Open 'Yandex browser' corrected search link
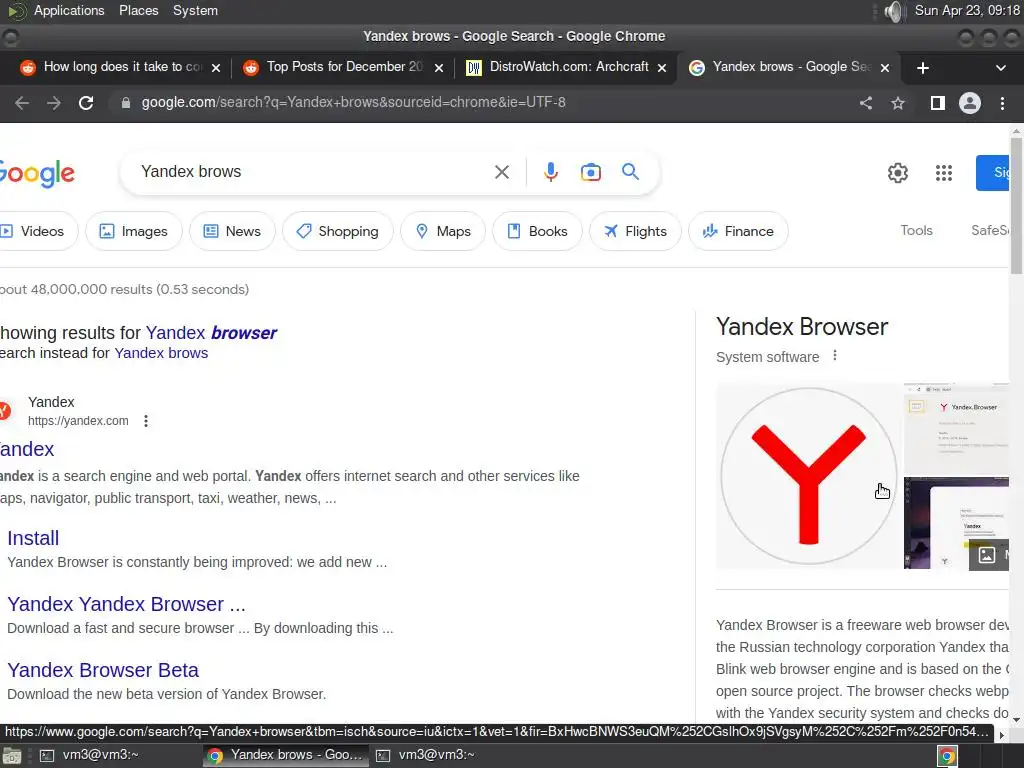This screenshot has width=1024, height=768. point(211,333)
